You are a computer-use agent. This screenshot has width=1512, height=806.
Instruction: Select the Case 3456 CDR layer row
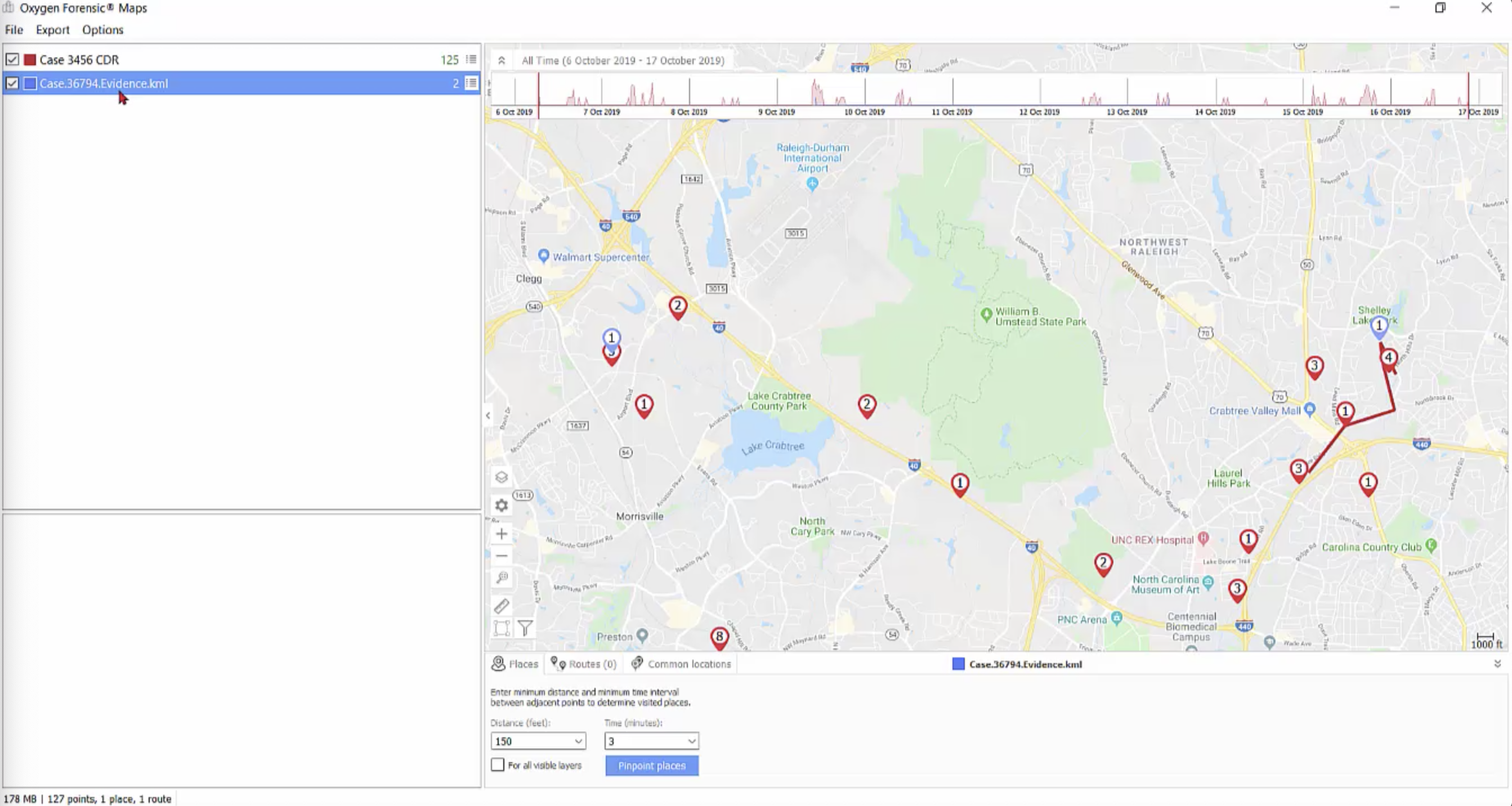pos(241,59)
